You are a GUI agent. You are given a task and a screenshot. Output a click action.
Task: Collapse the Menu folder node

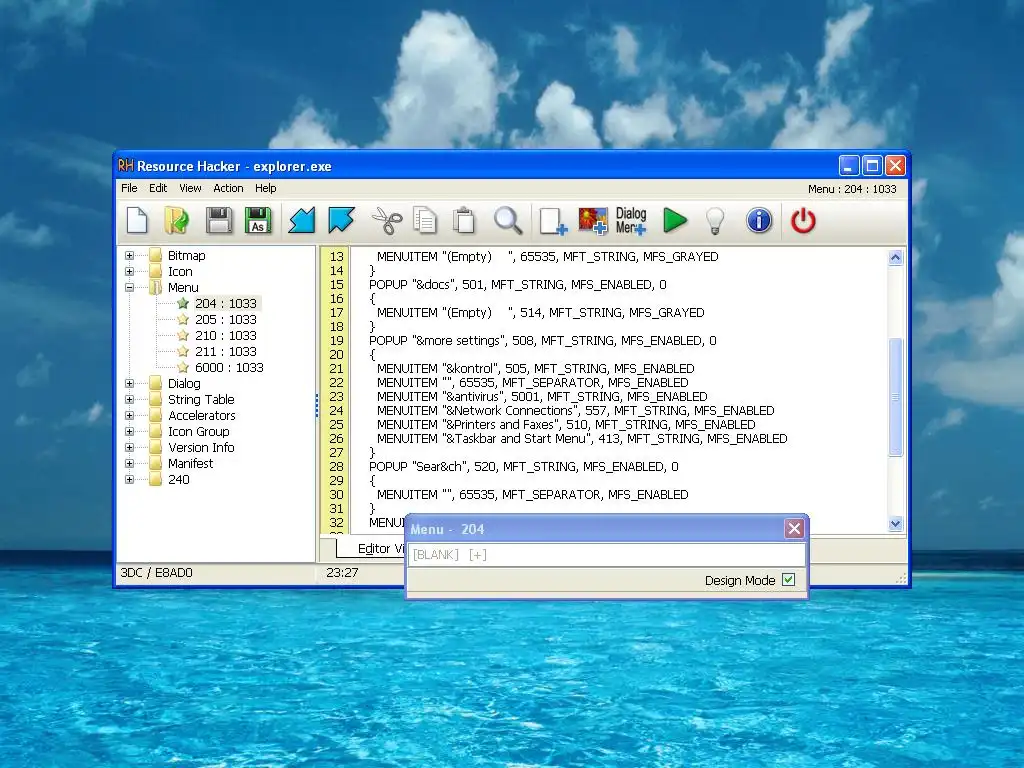(x=129, y=287)
